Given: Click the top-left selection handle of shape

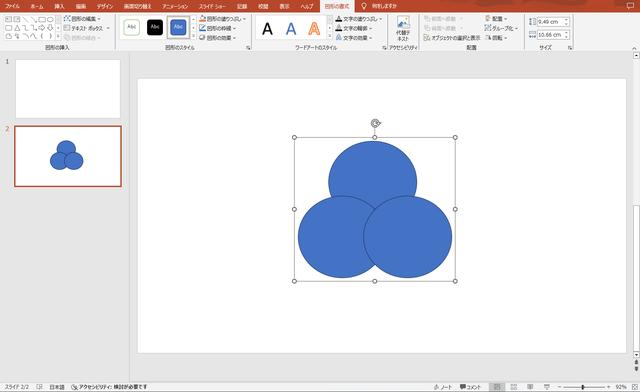Looking at the screenshot, I should [294, 137].
